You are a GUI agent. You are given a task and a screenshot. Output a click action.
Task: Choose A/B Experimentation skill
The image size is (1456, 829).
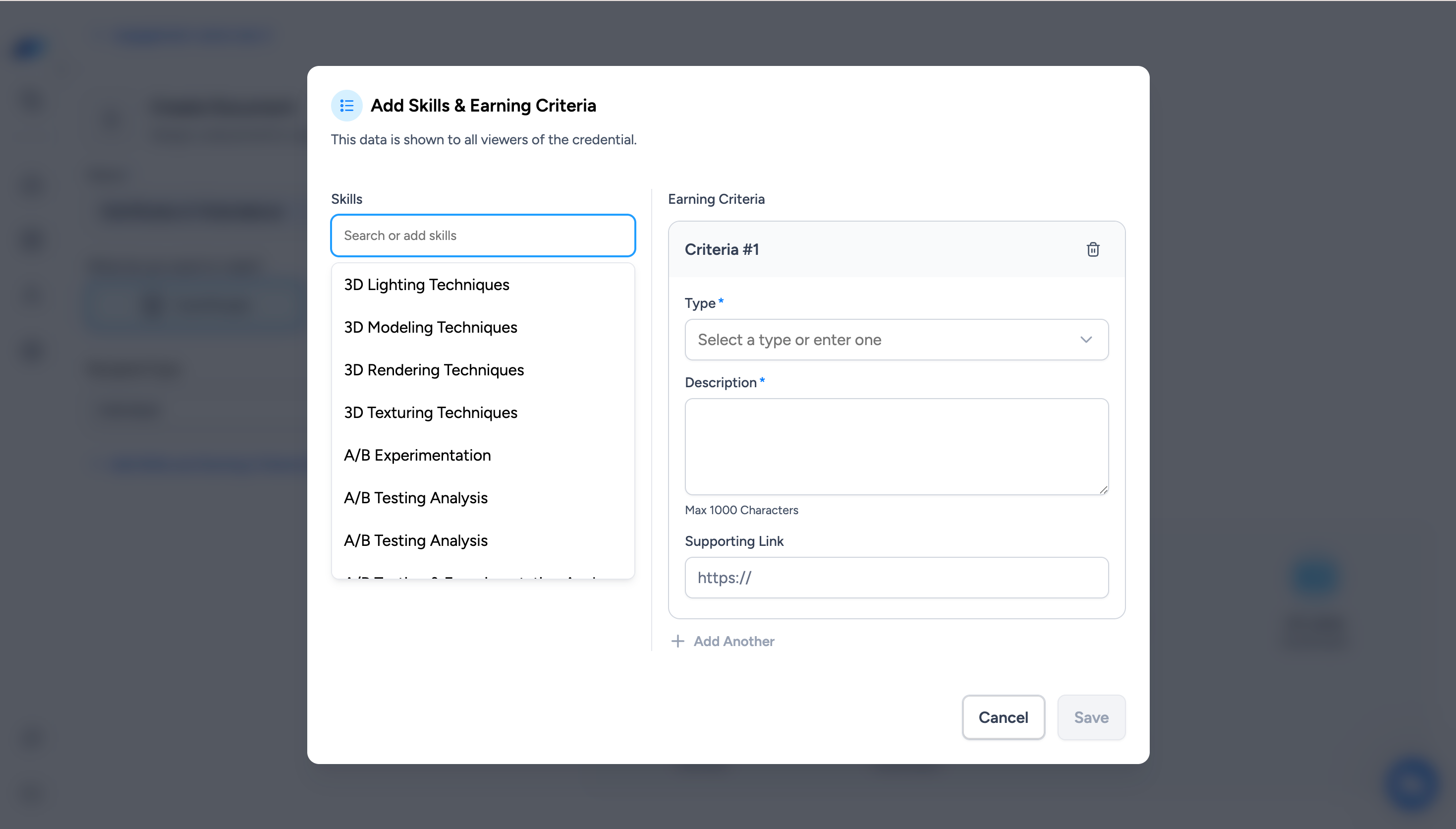click(418, 456)
